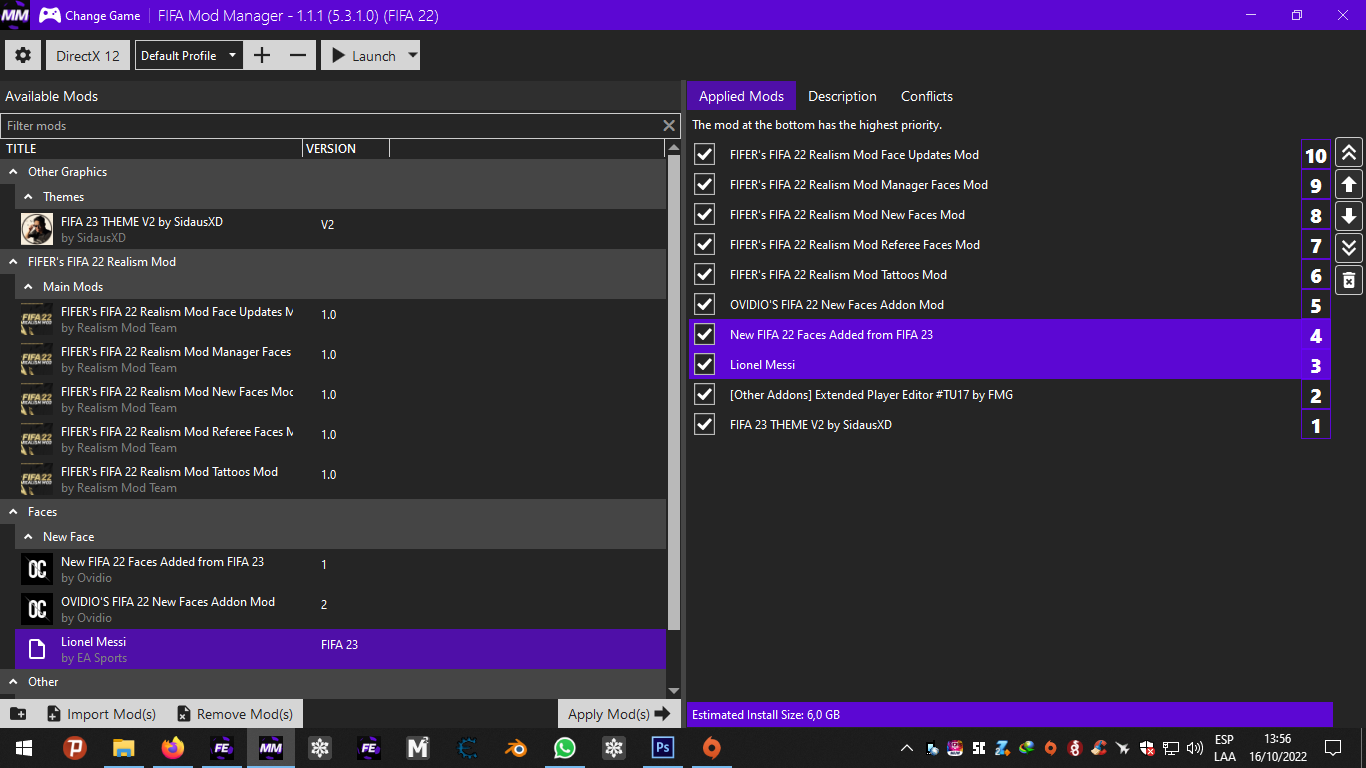This screenshot has width=1366, height=768.
Task: Open settings via the gear icon
Action: pyautogui.click(x=23, y=56)
